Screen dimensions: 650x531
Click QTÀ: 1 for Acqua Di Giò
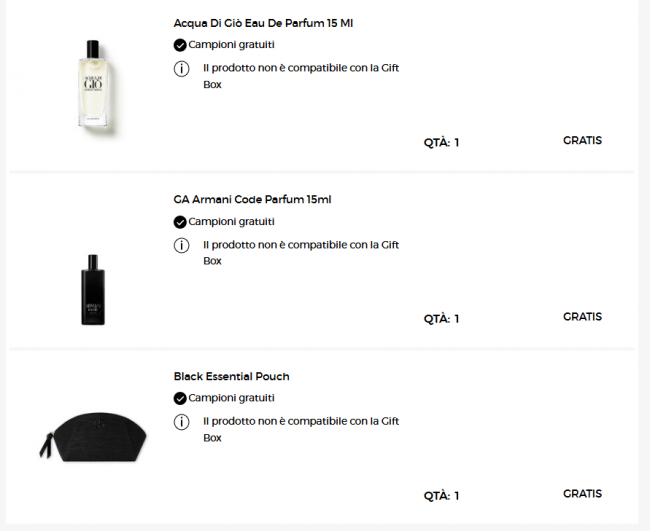(x=441, y=142)
